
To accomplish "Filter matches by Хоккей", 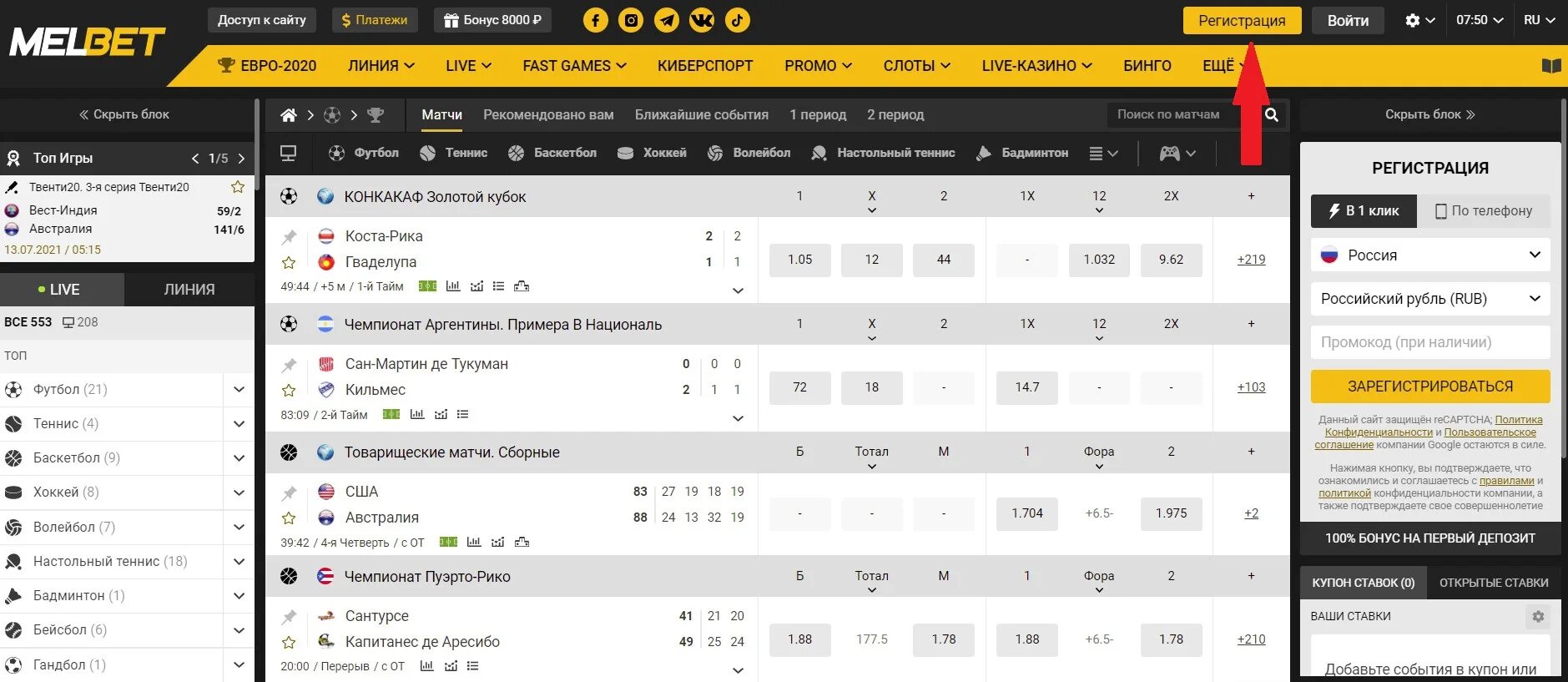I will [x=652, y=153].
